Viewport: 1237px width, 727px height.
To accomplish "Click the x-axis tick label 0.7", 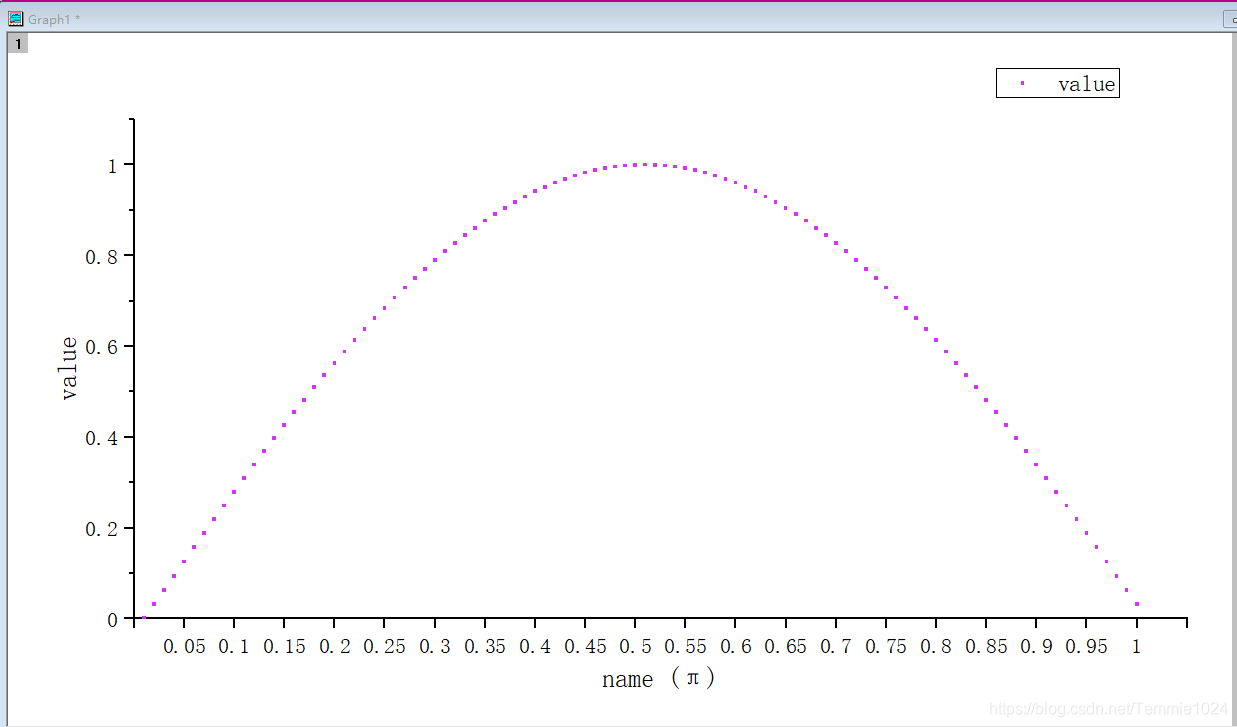I will pos(835,646).
